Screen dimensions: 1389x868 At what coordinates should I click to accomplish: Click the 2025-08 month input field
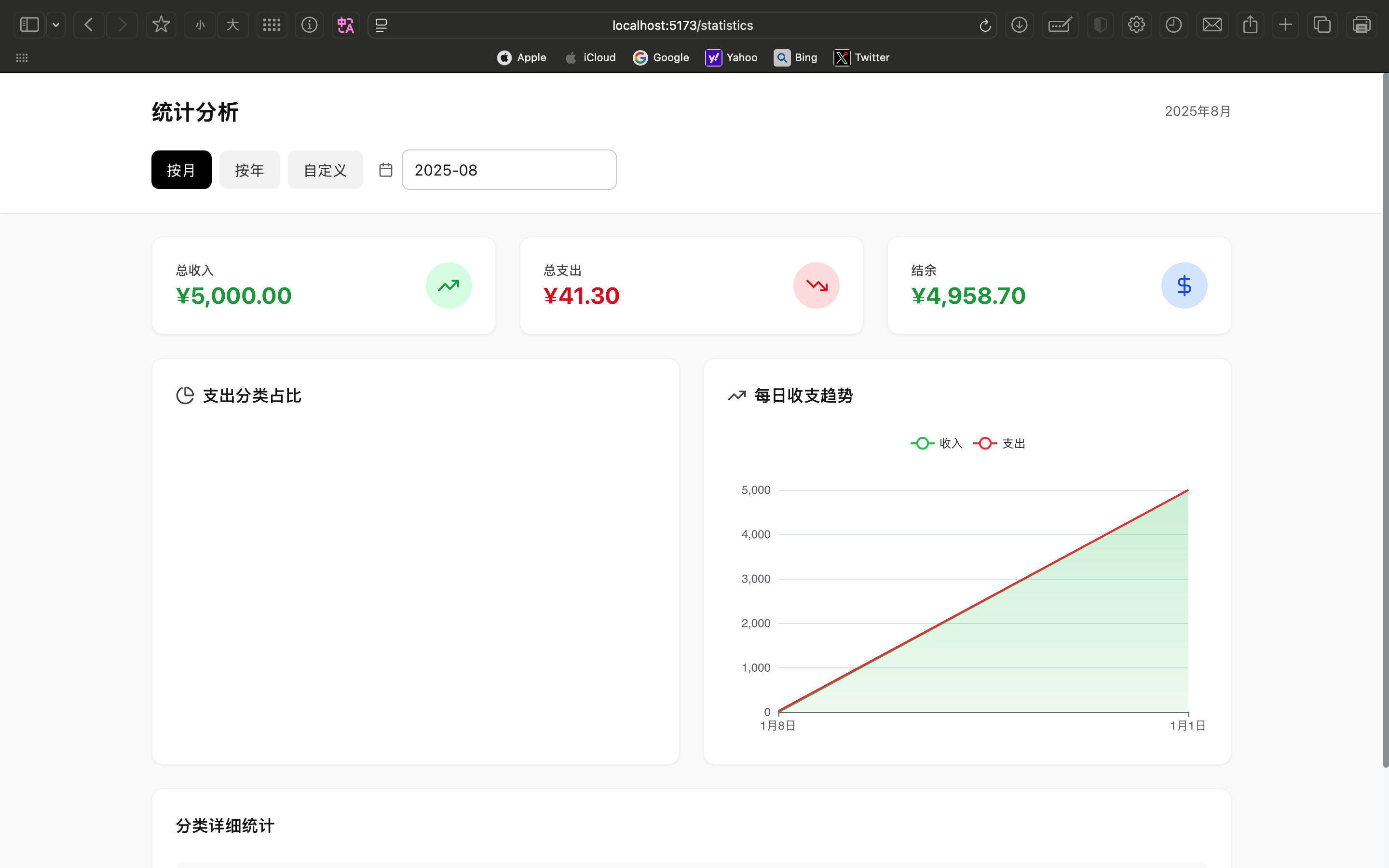509,170
